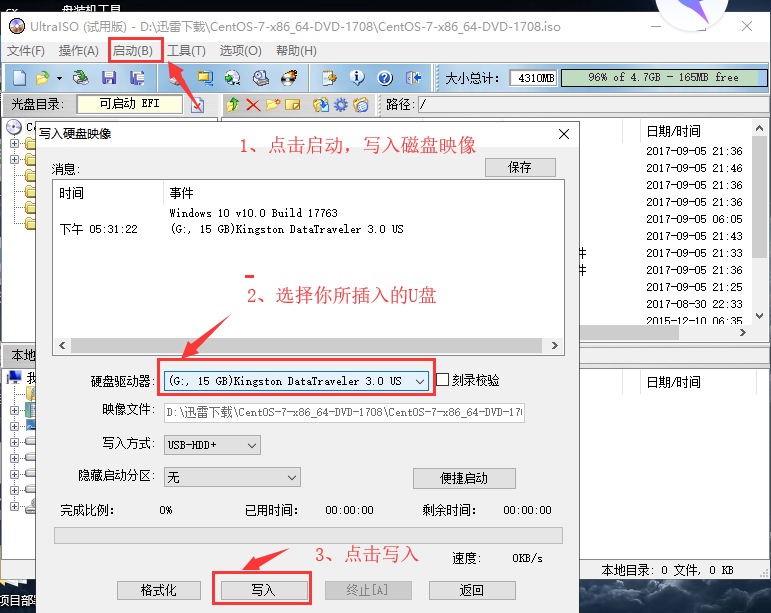Screen dimensions: 771x613
Task: Click the 返回 button
Action: click(472, 590)
